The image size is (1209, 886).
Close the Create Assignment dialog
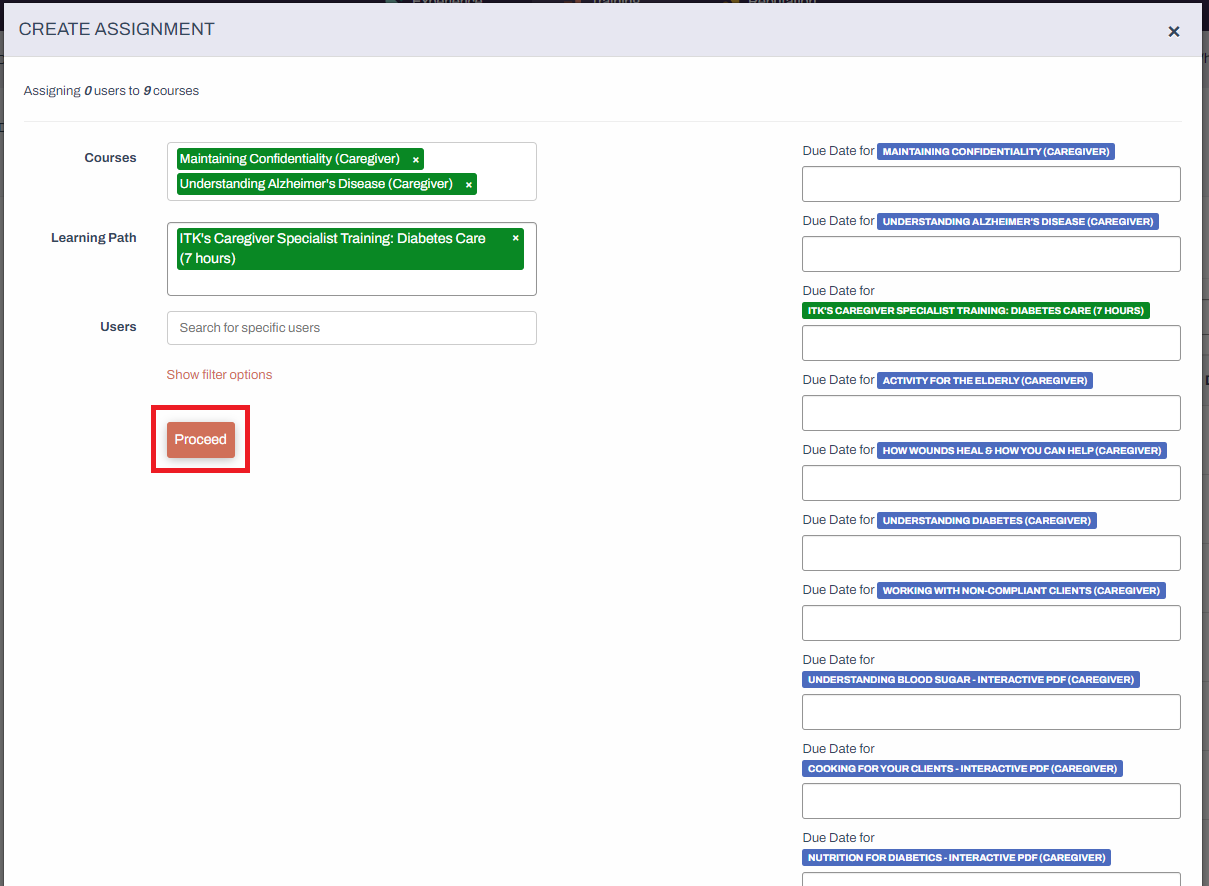coord(1173,31)
